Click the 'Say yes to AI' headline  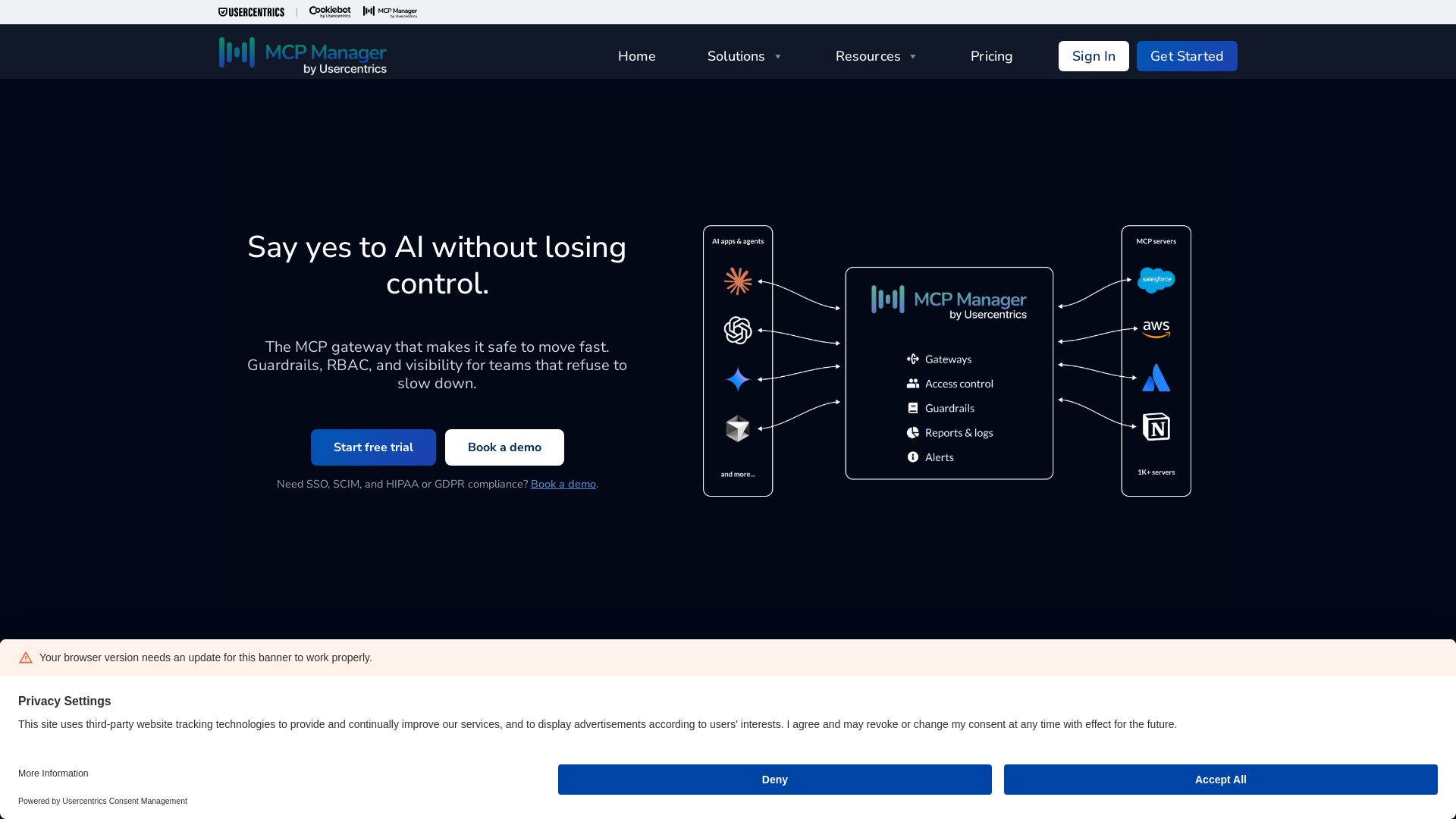point(438,265)
